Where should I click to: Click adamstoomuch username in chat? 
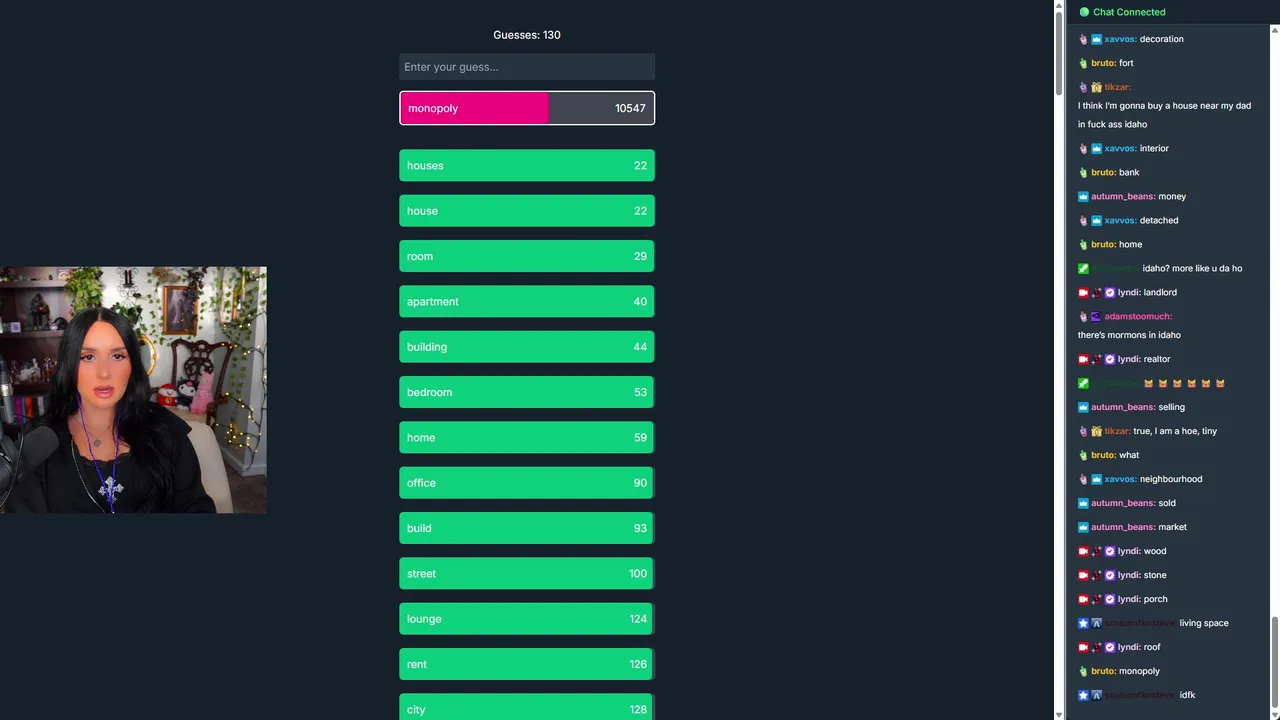point(1138,317)
